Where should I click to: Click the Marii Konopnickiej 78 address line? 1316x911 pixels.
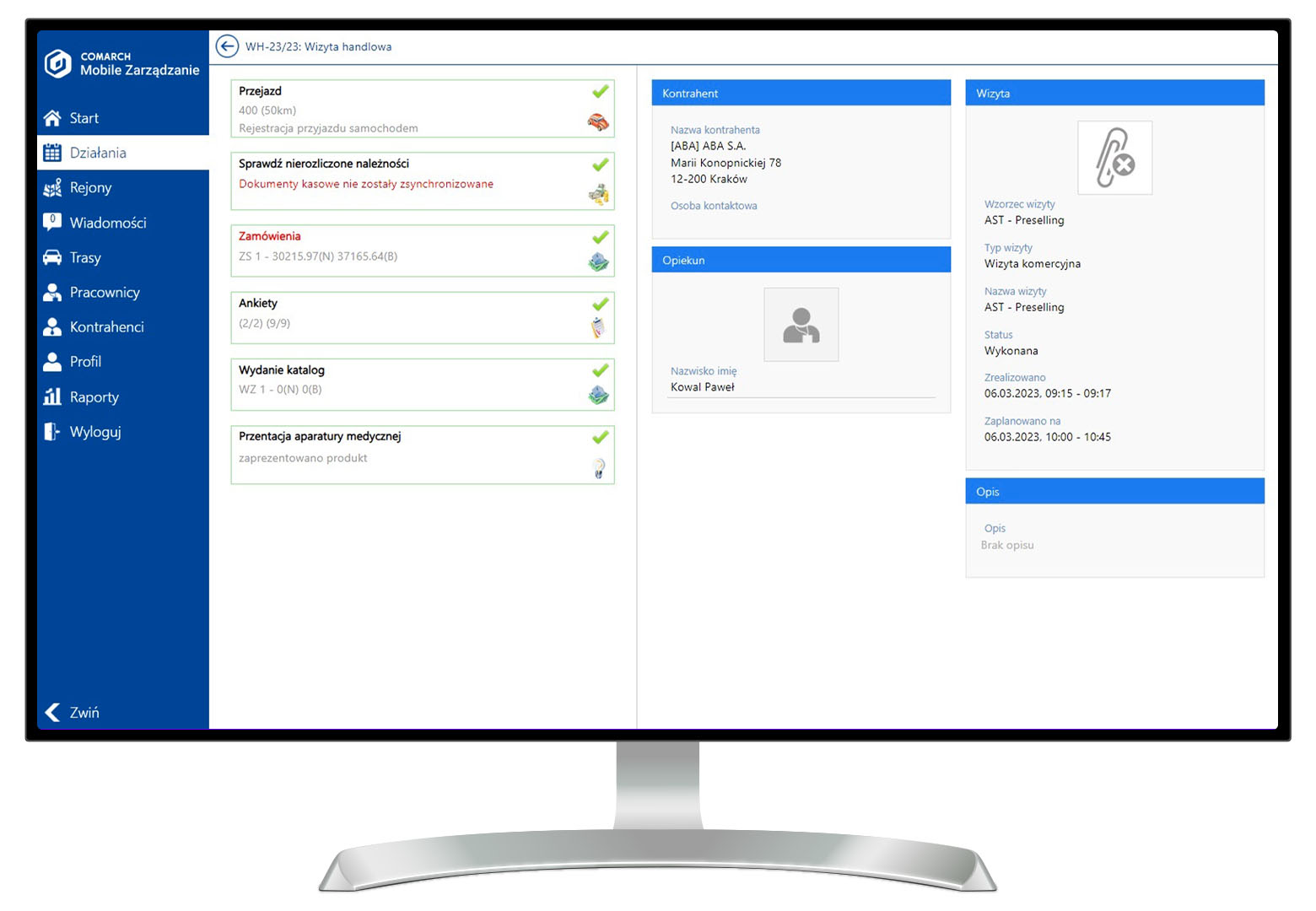click(x=726, y=163)
